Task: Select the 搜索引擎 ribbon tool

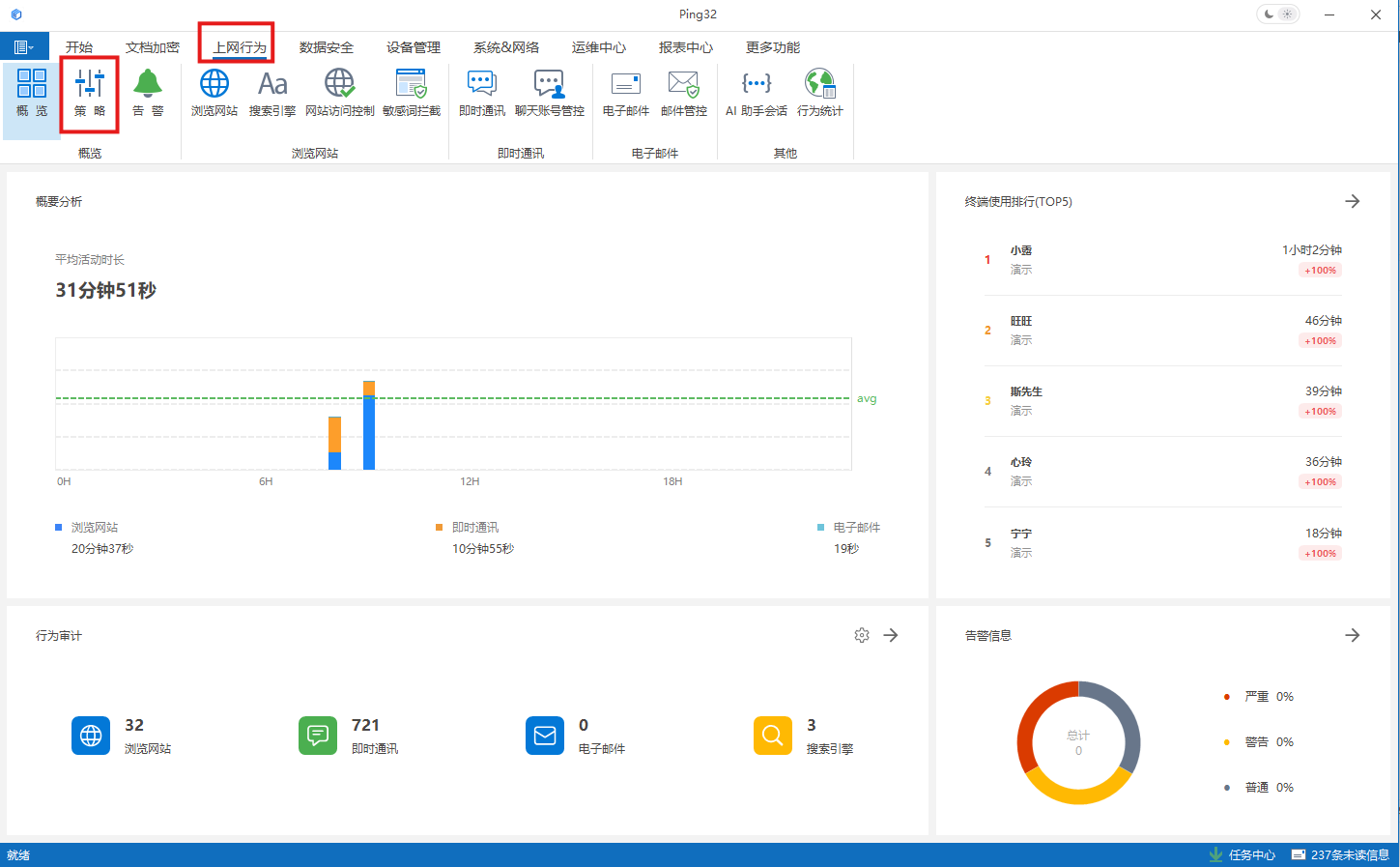Action: coord(272,93)
